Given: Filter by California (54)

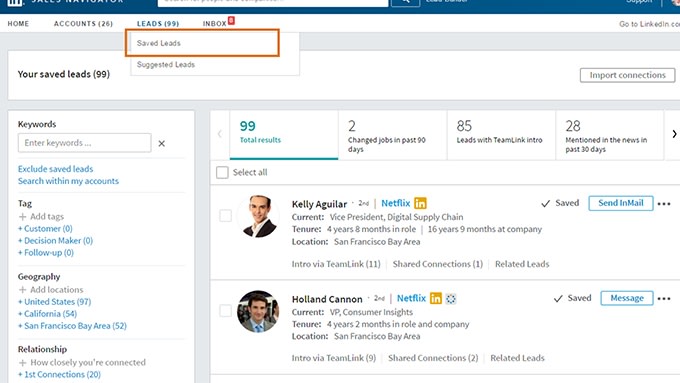Looking at the screenshot, I should tap(47, 314).
